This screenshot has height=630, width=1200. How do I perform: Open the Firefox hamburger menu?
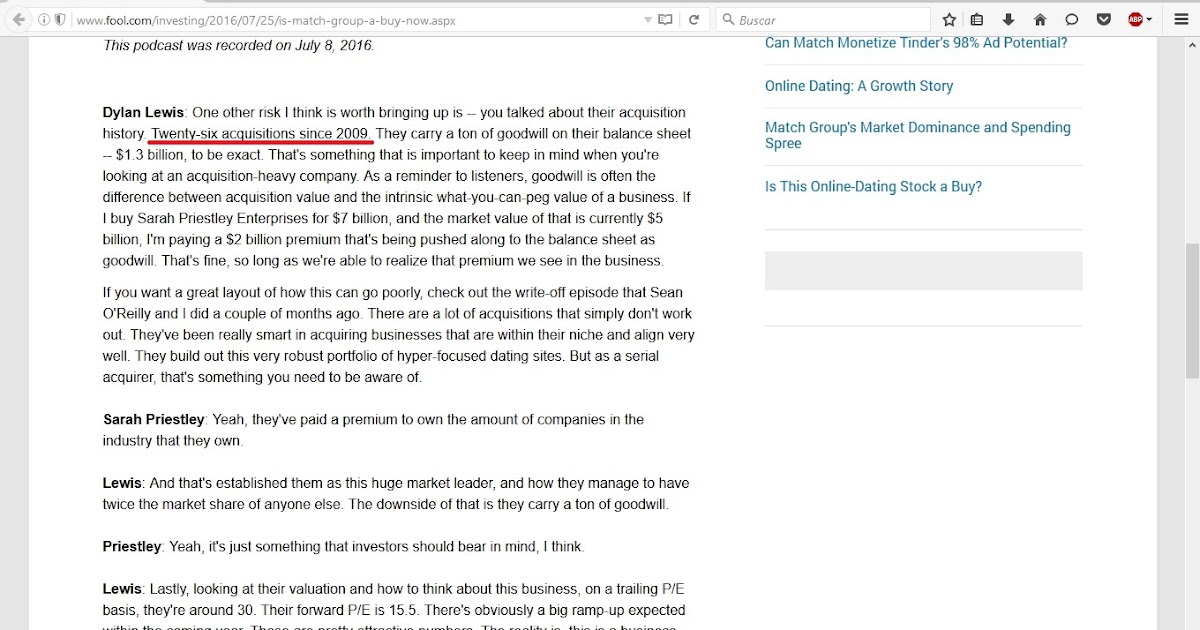(1181, 19)
